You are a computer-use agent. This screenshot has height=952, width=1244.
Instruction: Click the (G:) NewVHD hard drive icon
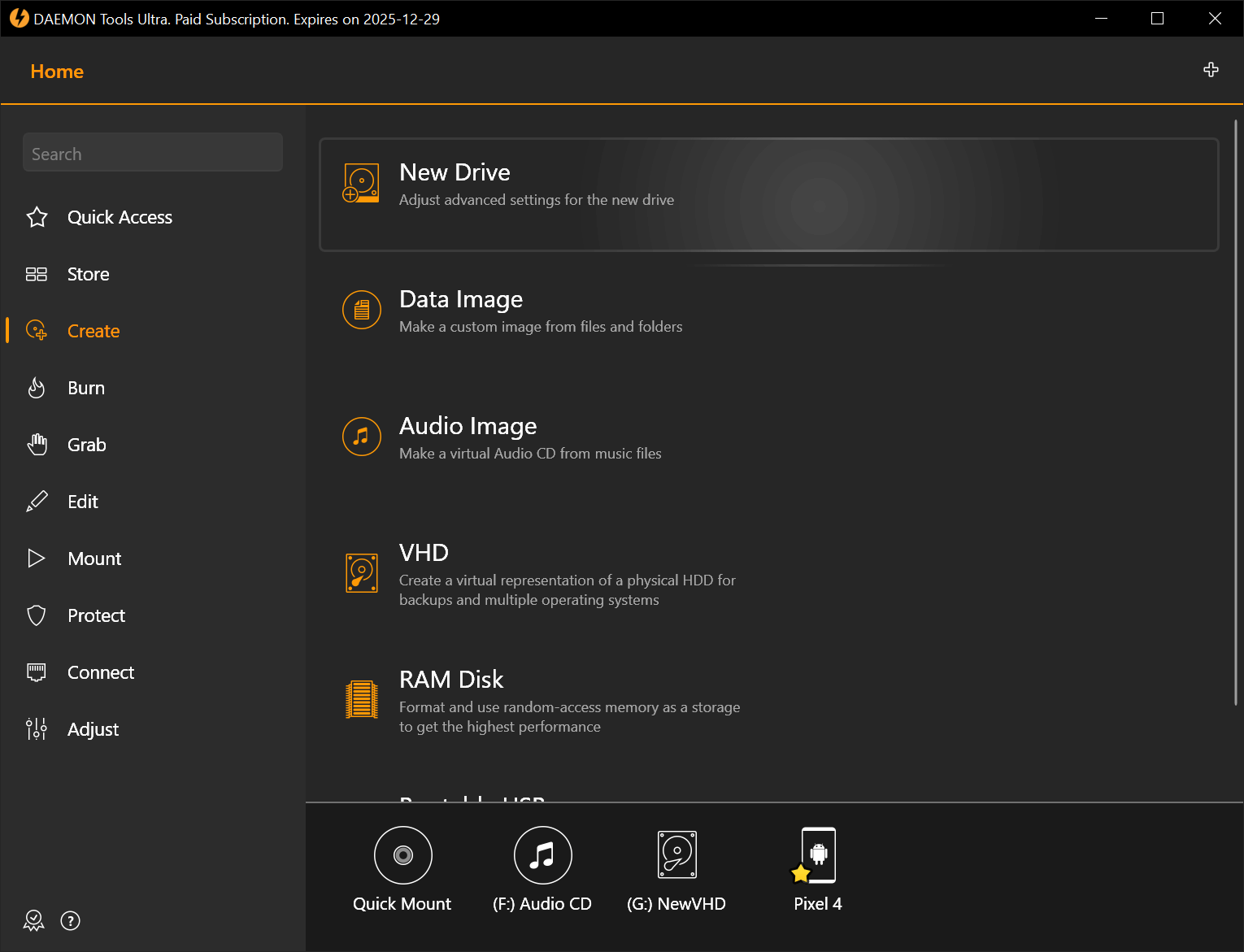click(x=676, y=854)
